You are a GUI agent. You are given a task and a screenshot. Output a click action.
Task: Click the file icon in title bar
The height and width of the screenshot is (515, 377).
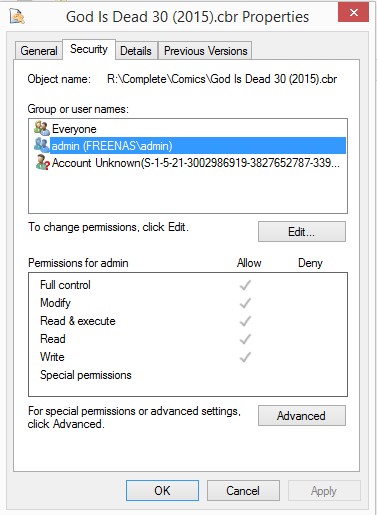point(17,16)
